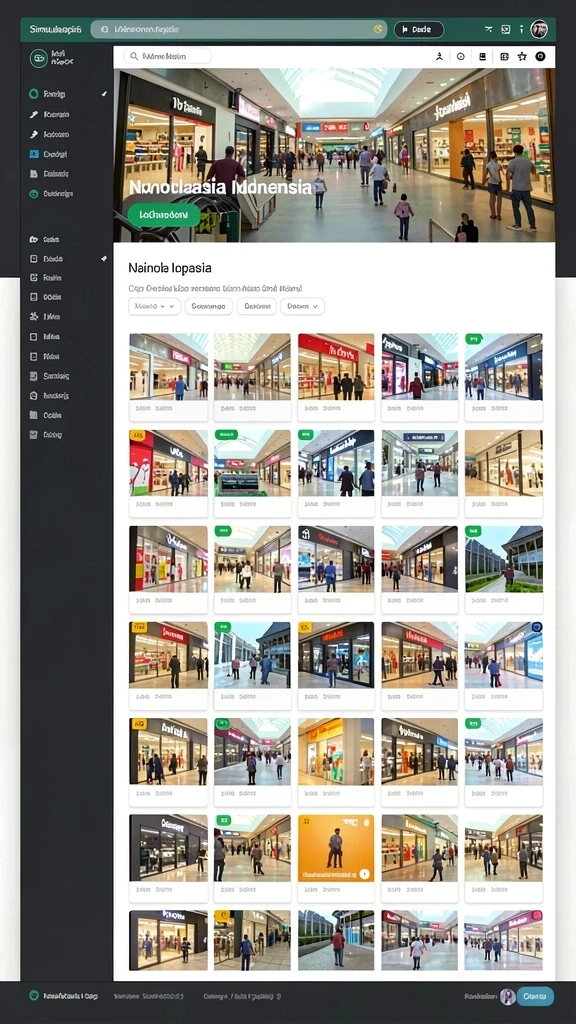This screenshot has height=1024, width=576.
Task: Open the last filter dropdown with chevron
Action: [x=302, y=306]
